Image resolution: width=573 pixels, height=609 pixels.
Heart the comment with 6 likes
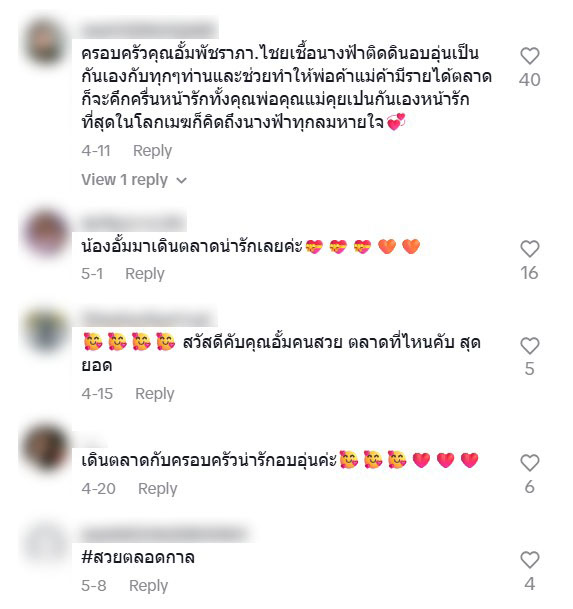[x=530, y=463]
